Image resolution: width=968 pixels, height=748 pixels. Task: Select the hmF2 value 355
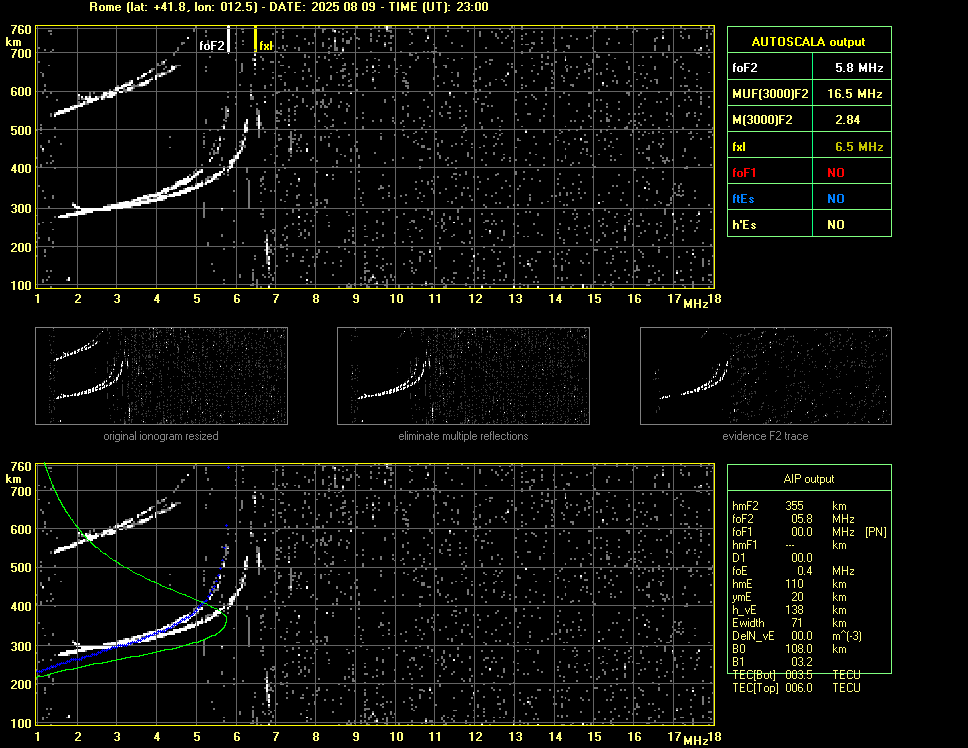795,506
